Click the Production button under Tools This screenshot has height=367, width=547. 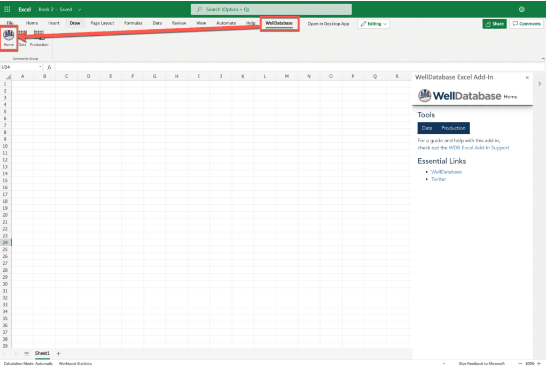[453, 128]
